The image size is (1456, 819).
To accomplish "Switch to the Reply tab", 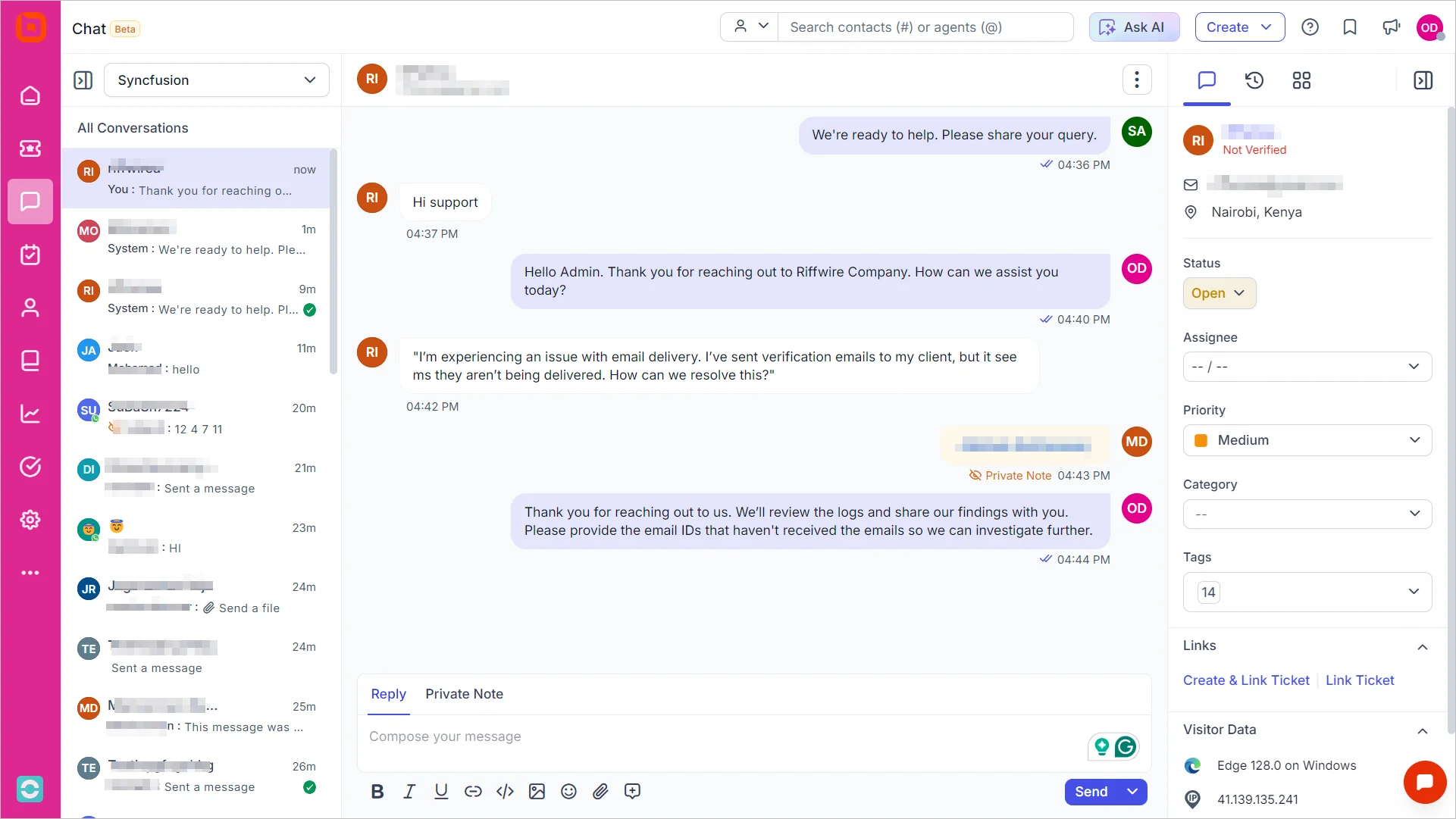I will pos(388,694).
